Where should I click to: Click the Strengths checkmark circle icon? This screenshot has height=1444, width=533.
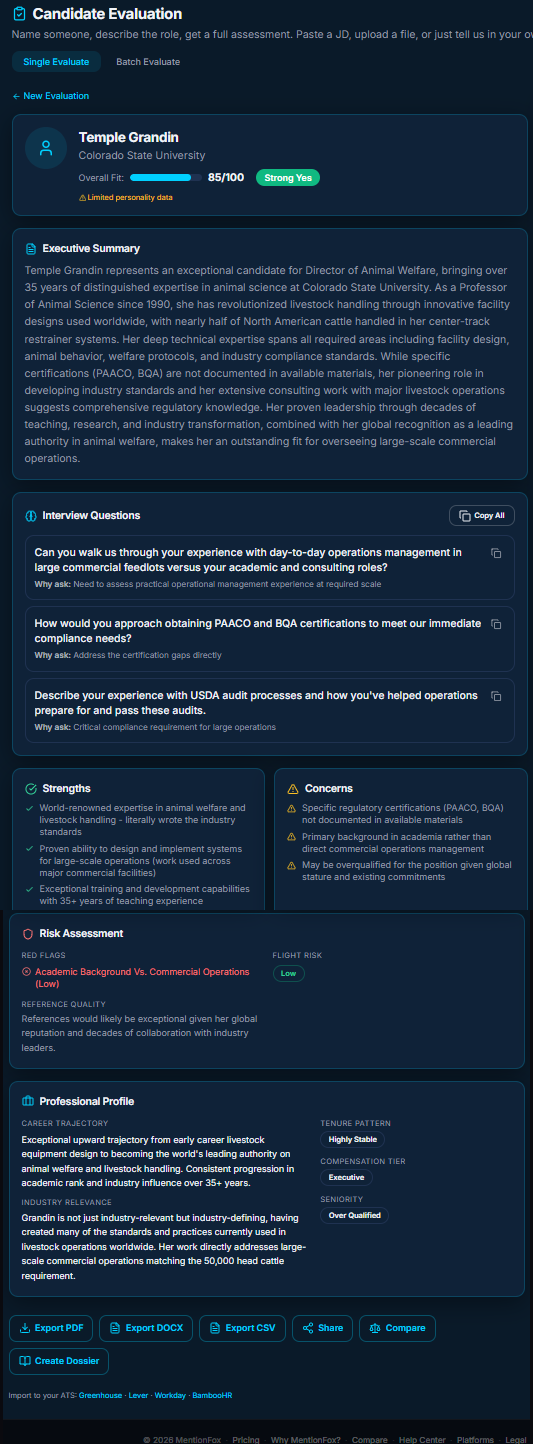pyautogui.click(x=31, y=789)
